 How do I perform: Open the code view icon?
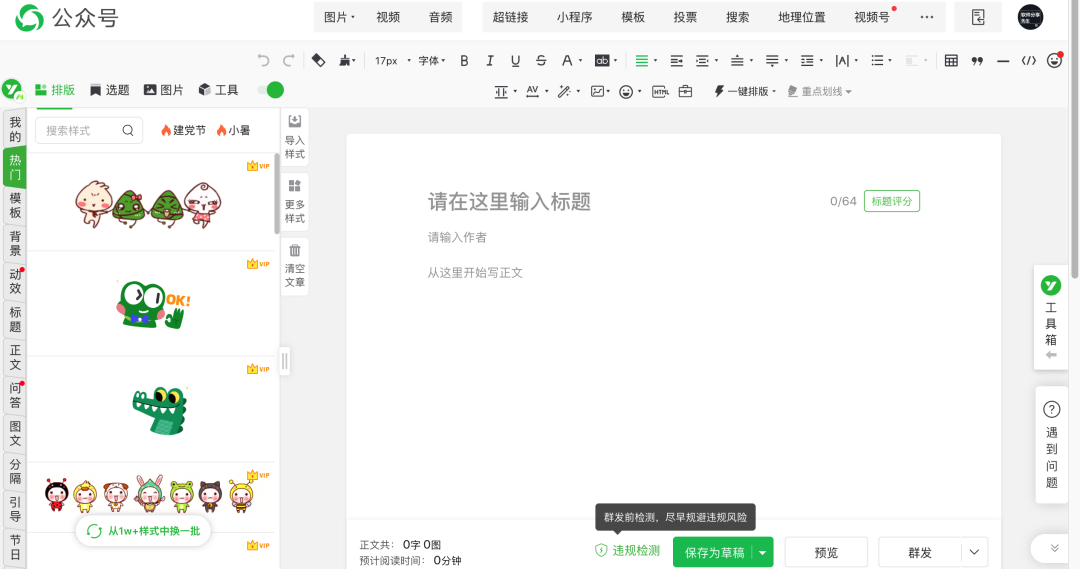(x=1029, y=61)
